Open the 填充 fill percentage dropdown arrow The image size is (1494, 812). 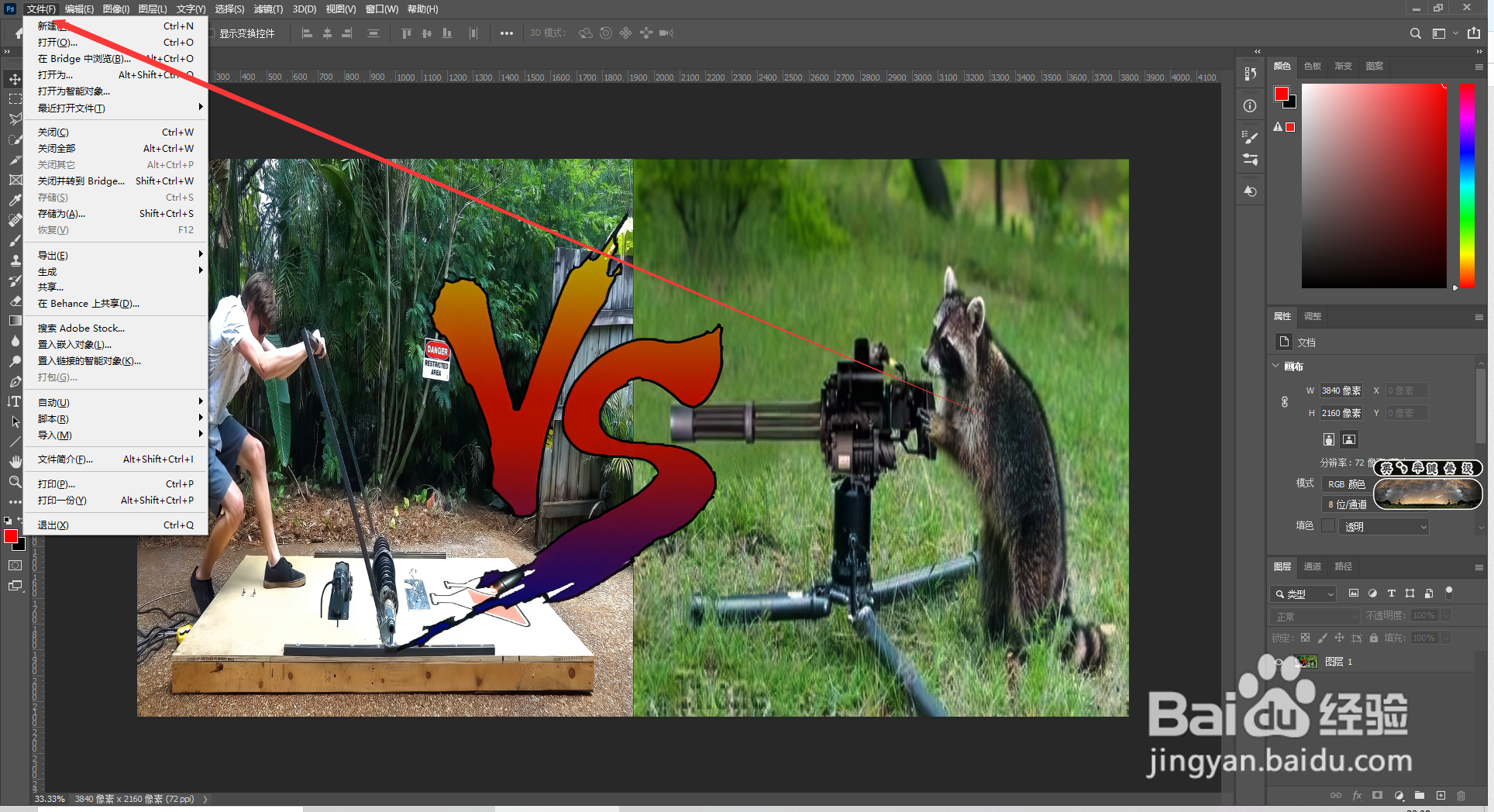click(1446, 638)
